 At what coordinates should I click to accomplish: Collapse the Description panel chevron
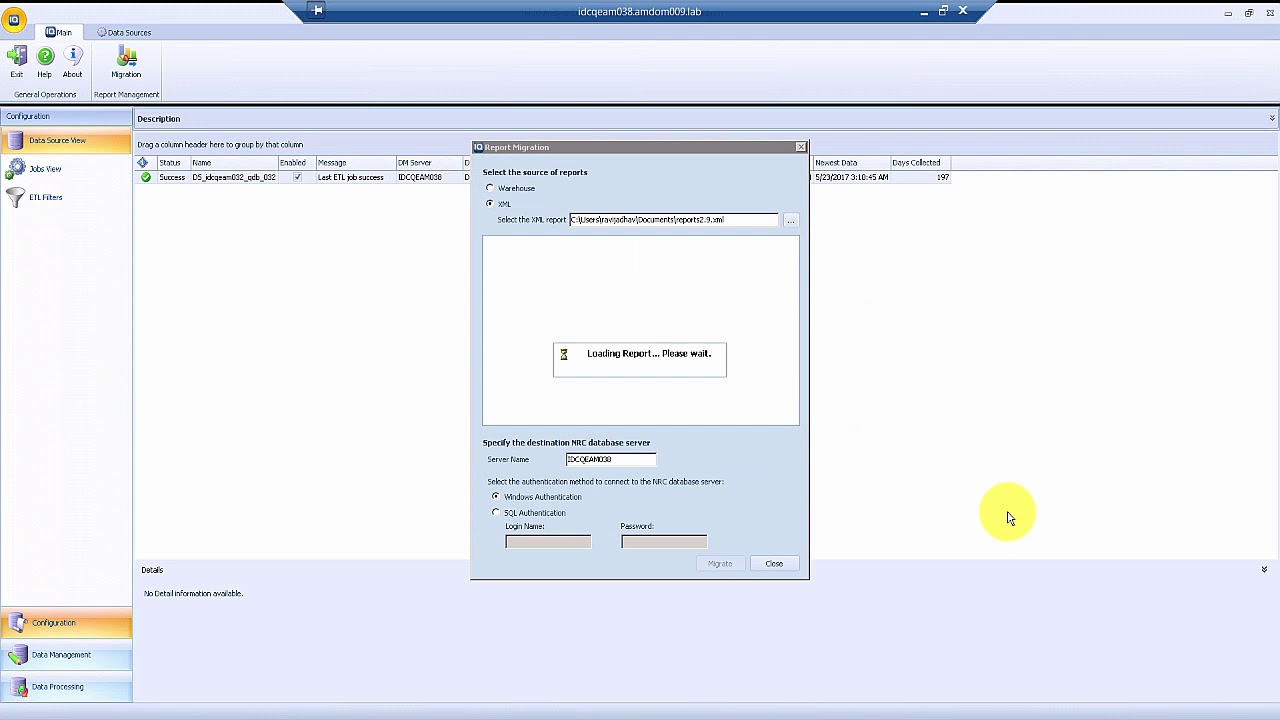[x=1272, y=118]
